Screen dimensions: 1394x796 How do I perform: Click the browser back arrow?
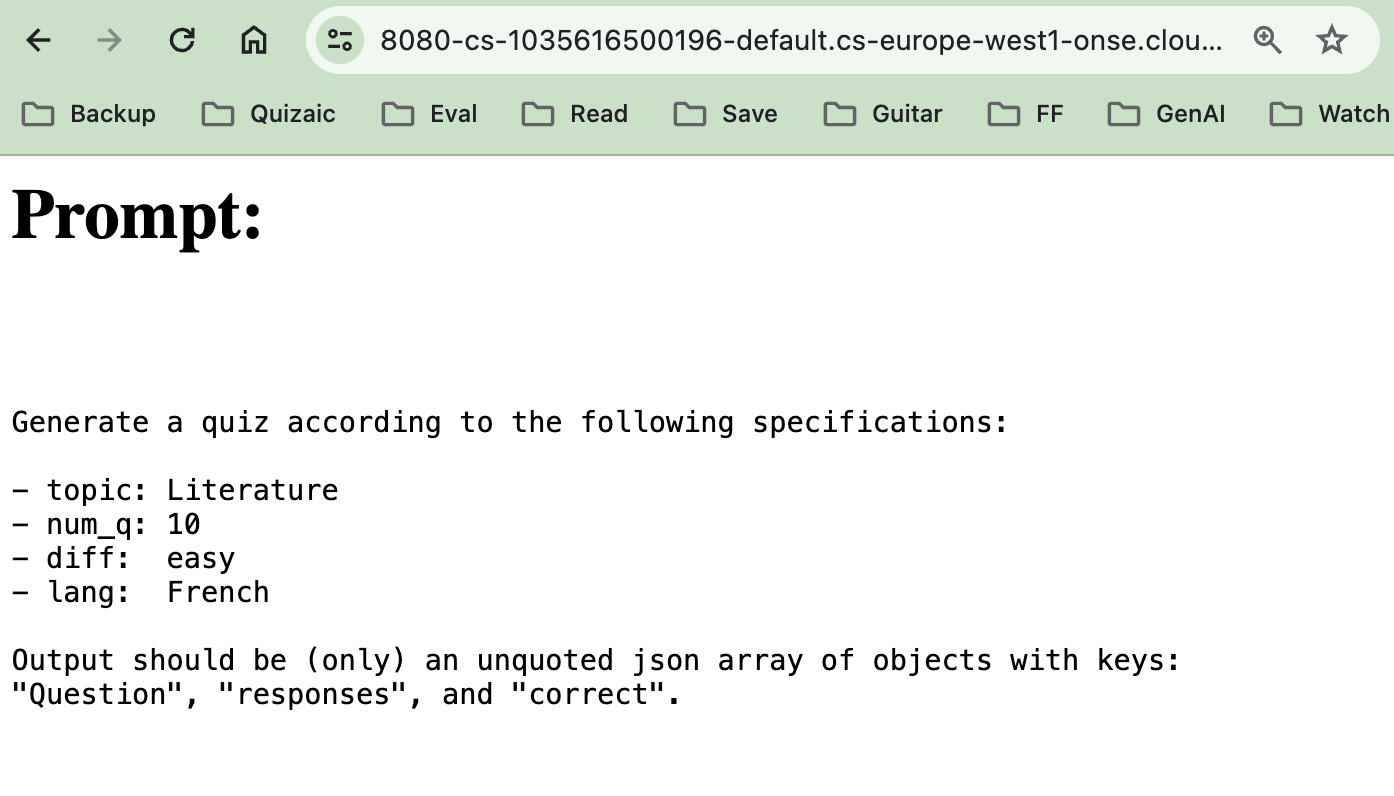pos(38,40)
